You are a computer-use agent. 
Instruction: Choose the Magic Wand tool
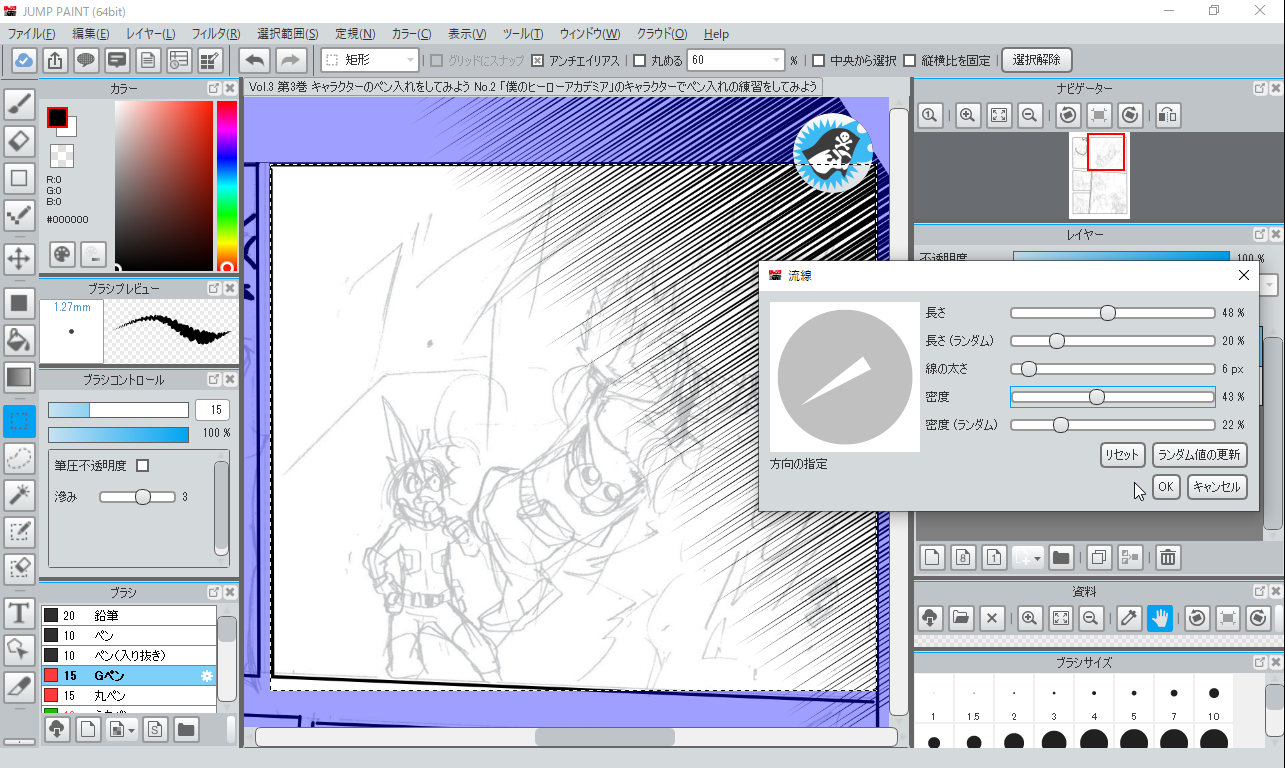pyautogui.click(x=19, y=495)
